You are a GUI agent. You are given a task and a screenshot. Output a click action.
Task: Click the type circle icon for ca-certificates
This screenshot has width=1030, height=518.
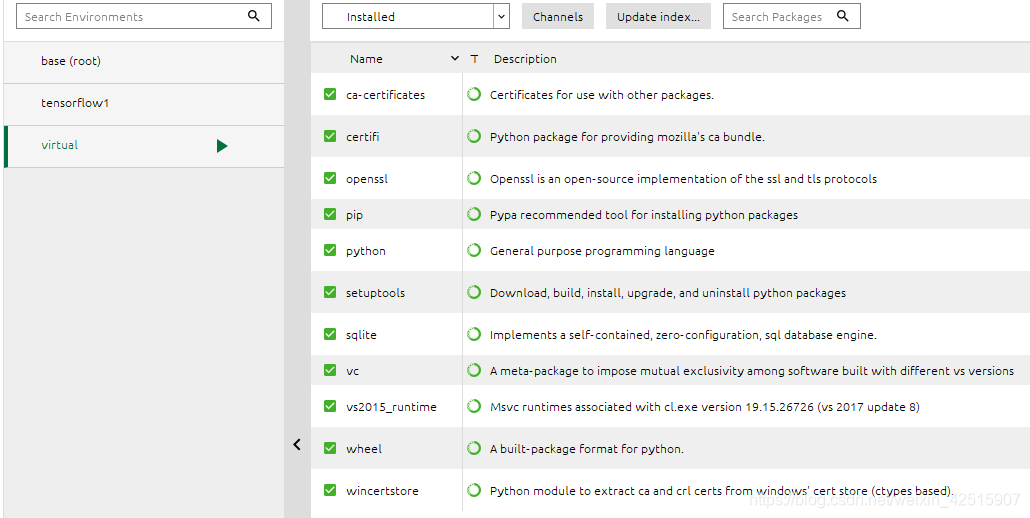click(474, 94)
